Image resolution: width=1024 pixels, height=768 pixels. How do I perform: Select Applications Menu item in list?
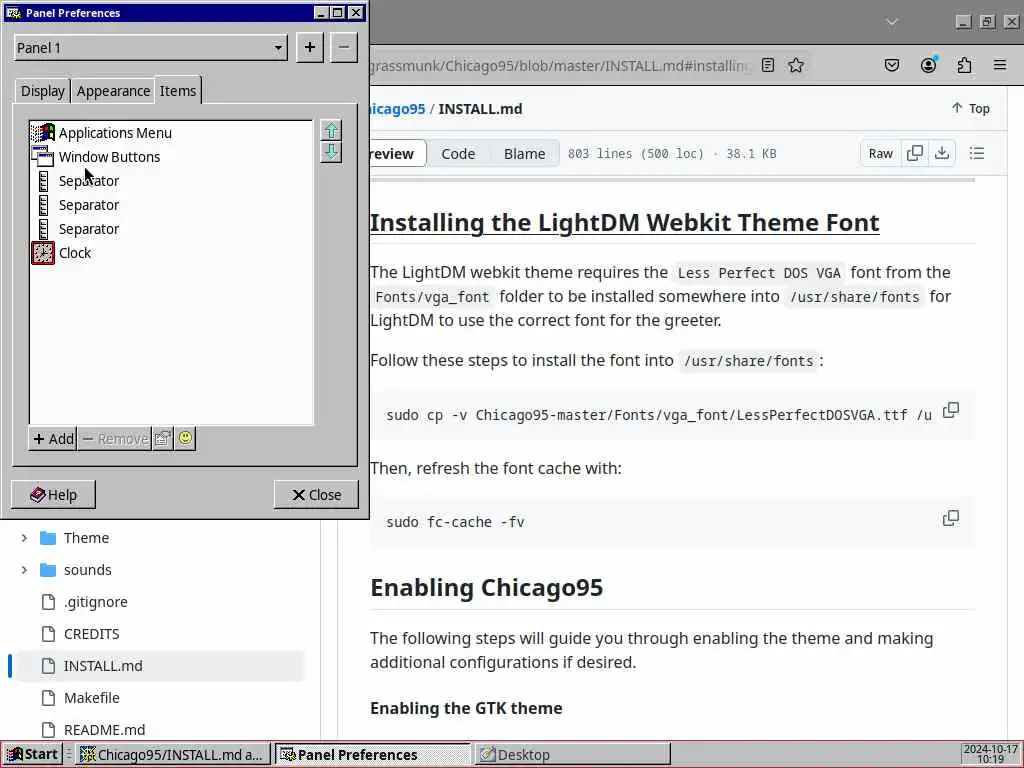(171, 133)
